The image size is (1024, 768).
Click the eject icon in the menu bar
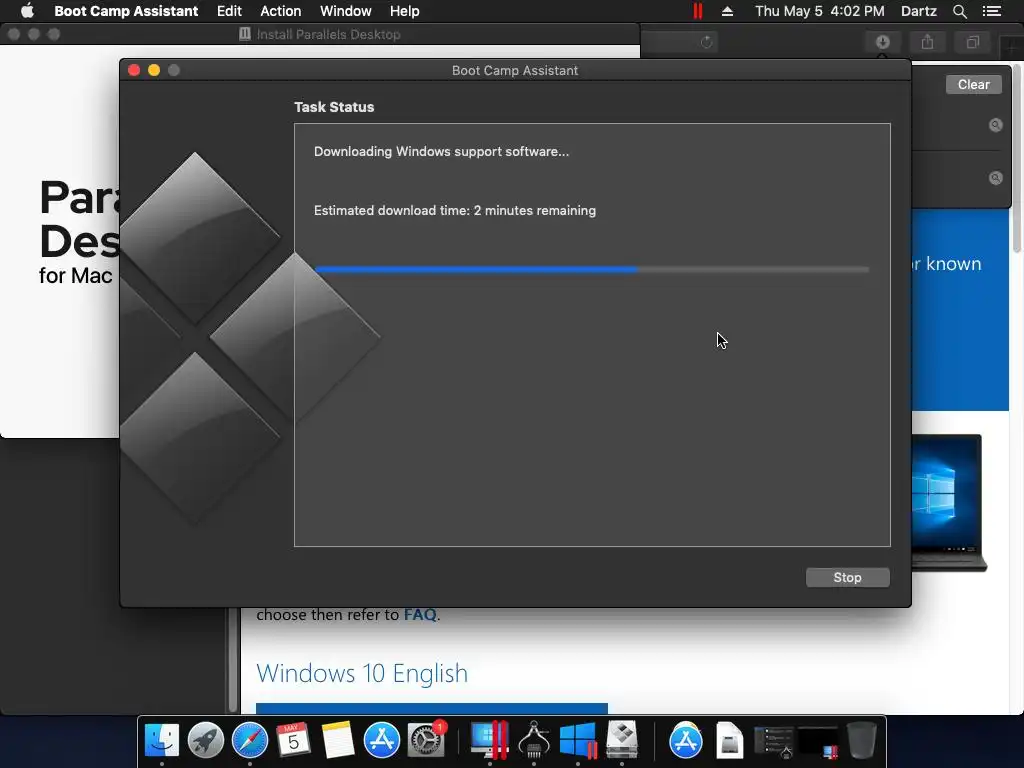click(727, 11)
